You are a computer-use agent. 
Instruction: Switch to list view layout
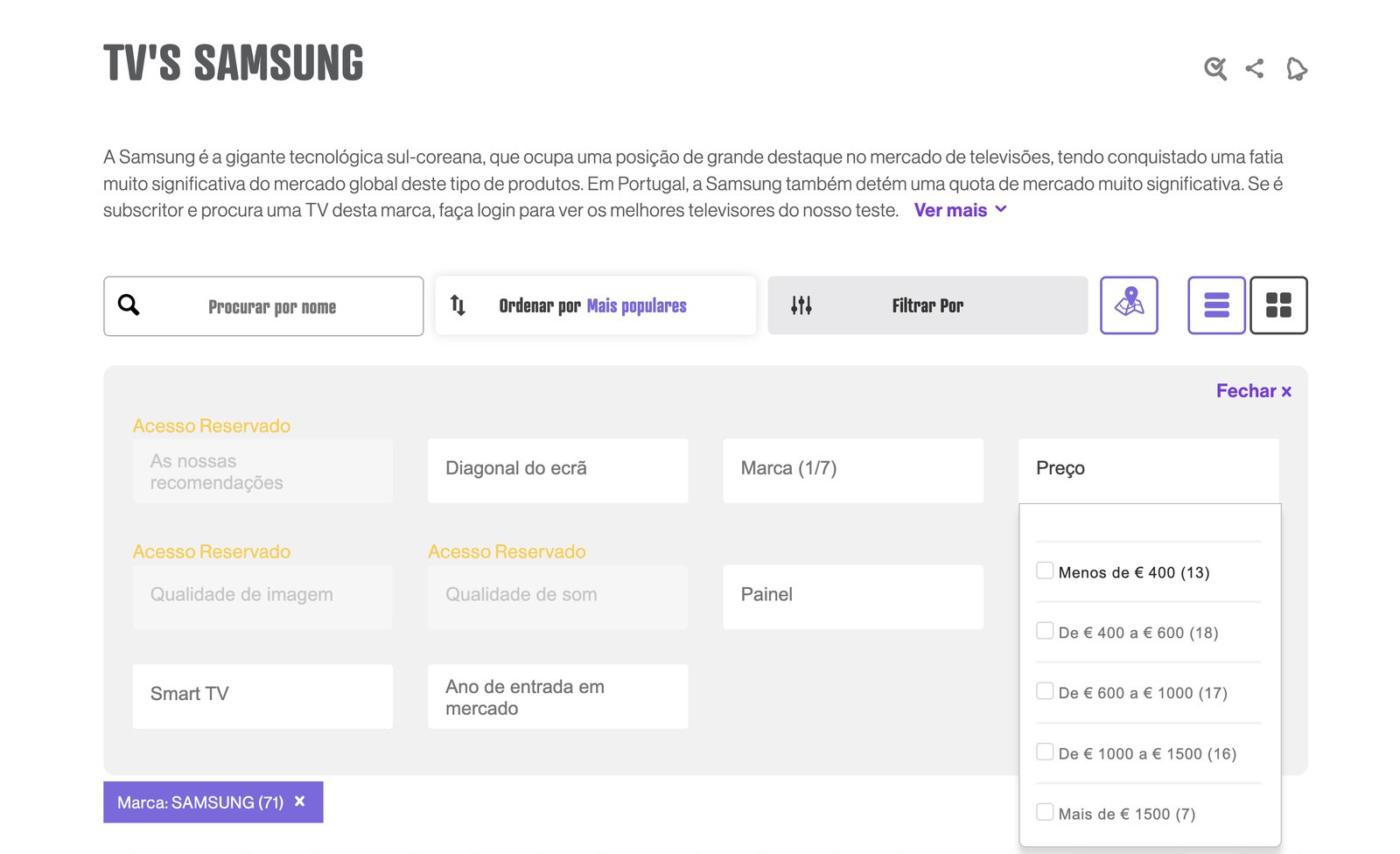(1216, 305)
